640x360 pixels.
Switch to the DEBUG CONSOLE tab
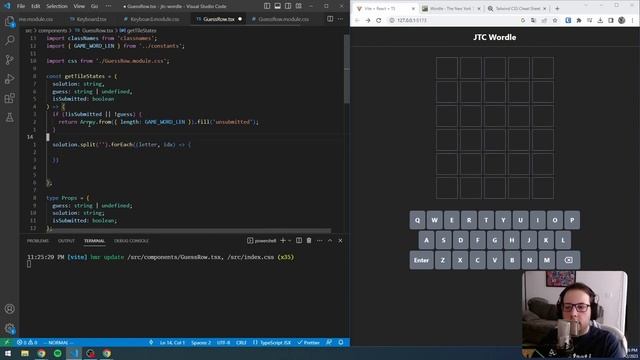click(x=131, y=241)
